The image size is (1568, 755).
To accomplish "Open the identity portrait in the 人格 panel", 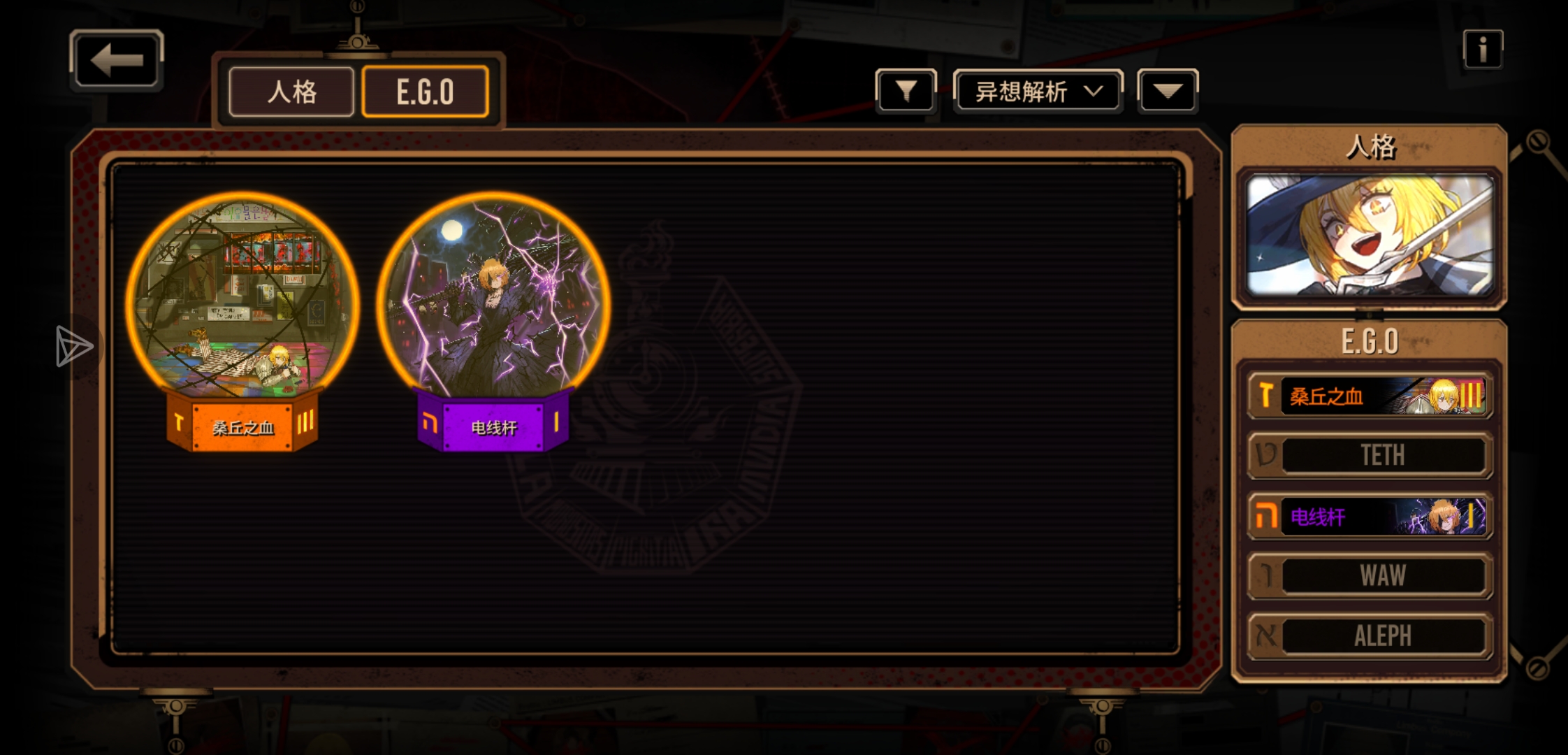I will tap(1370, 236).
